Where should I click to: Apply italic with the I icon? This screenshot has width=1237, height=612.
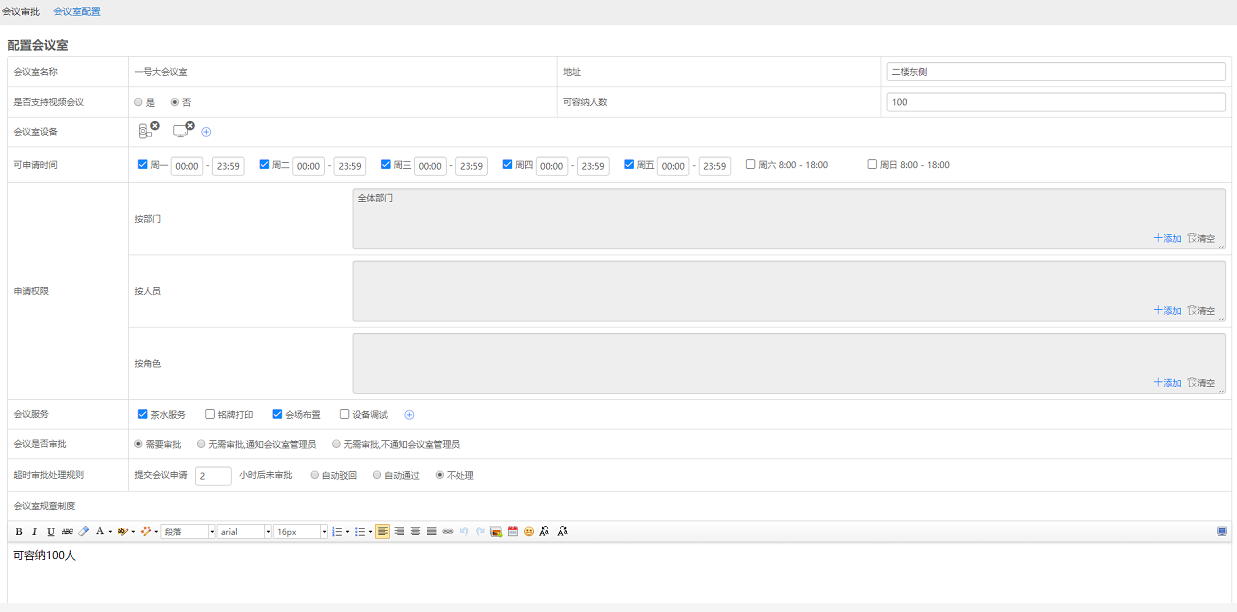[34, 531]
